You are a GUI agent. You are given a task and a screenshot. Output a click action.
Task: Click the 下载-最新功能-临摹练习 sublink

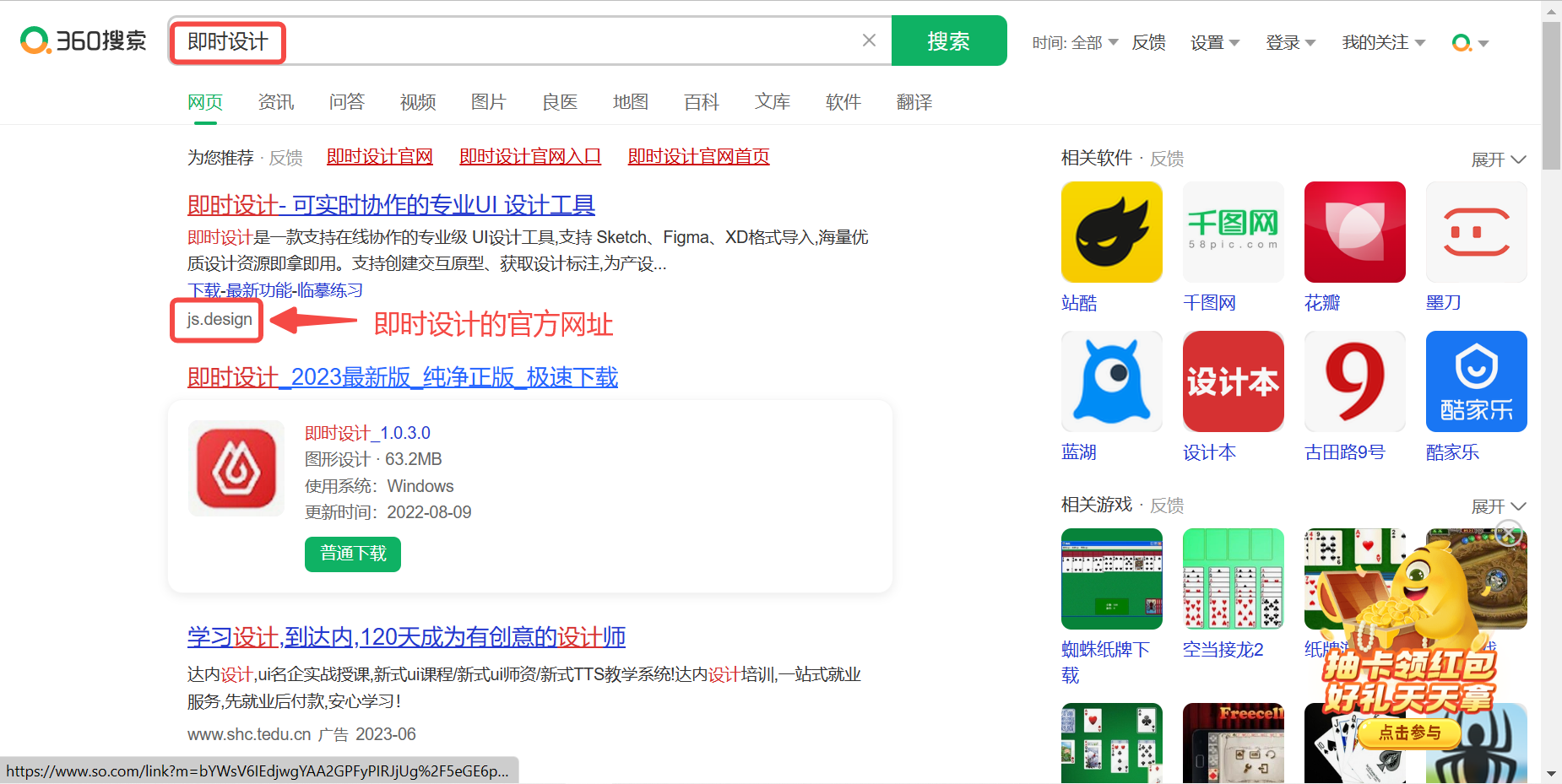(x=275, y=290)
